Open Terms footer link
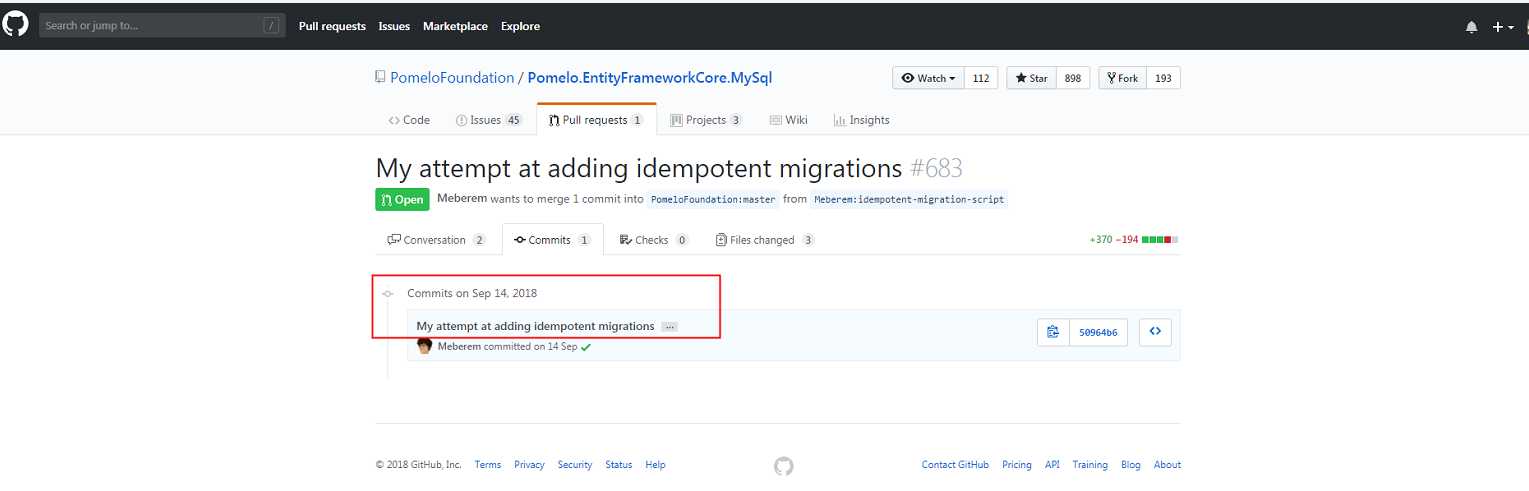Image resolution: width=1529 pixels, height=491 pixels. pyautogui.click(x=488, y=465)
